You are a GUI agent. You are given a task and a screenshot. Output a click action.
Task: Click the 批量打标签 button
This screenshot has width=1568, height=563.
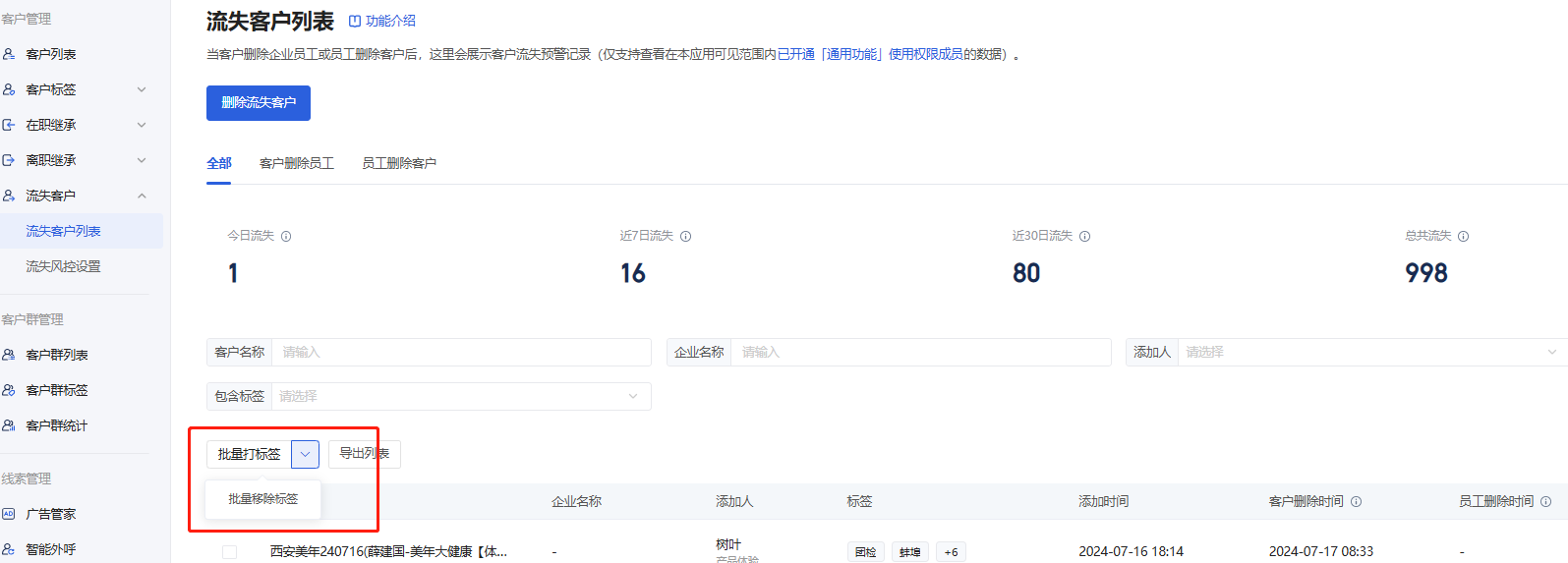pos(249,454)
